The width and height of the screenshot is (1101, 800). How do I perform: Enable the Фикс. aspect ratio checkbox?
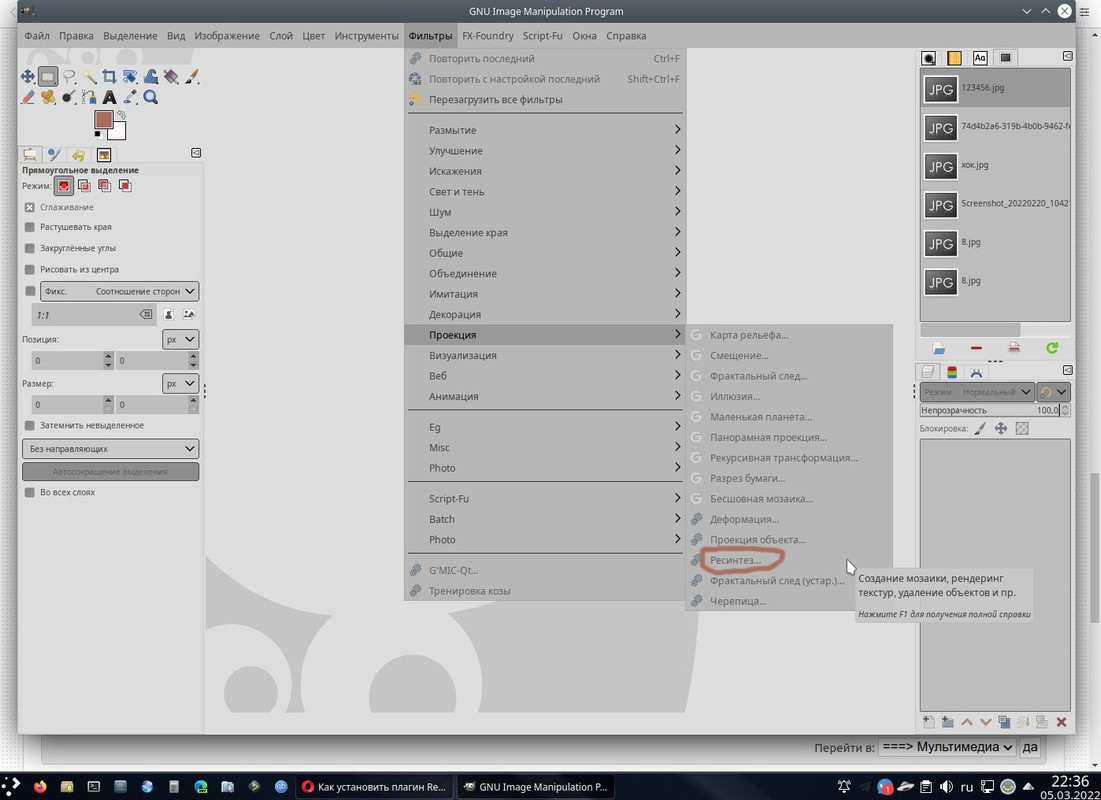point(29,291)
